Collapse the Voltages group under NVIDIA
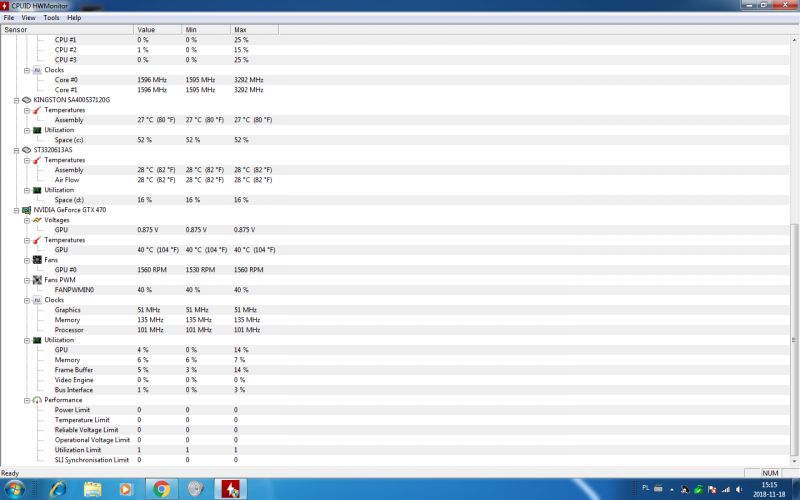 (27, 220)
